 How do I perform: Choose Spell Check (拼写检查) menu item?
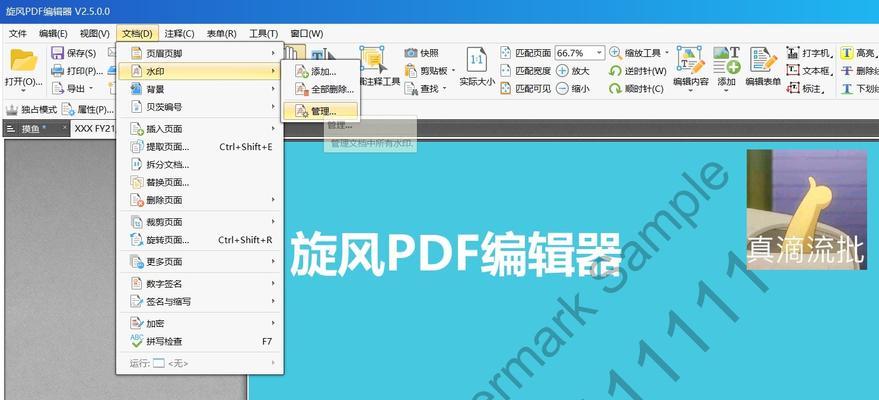(200, 341)
